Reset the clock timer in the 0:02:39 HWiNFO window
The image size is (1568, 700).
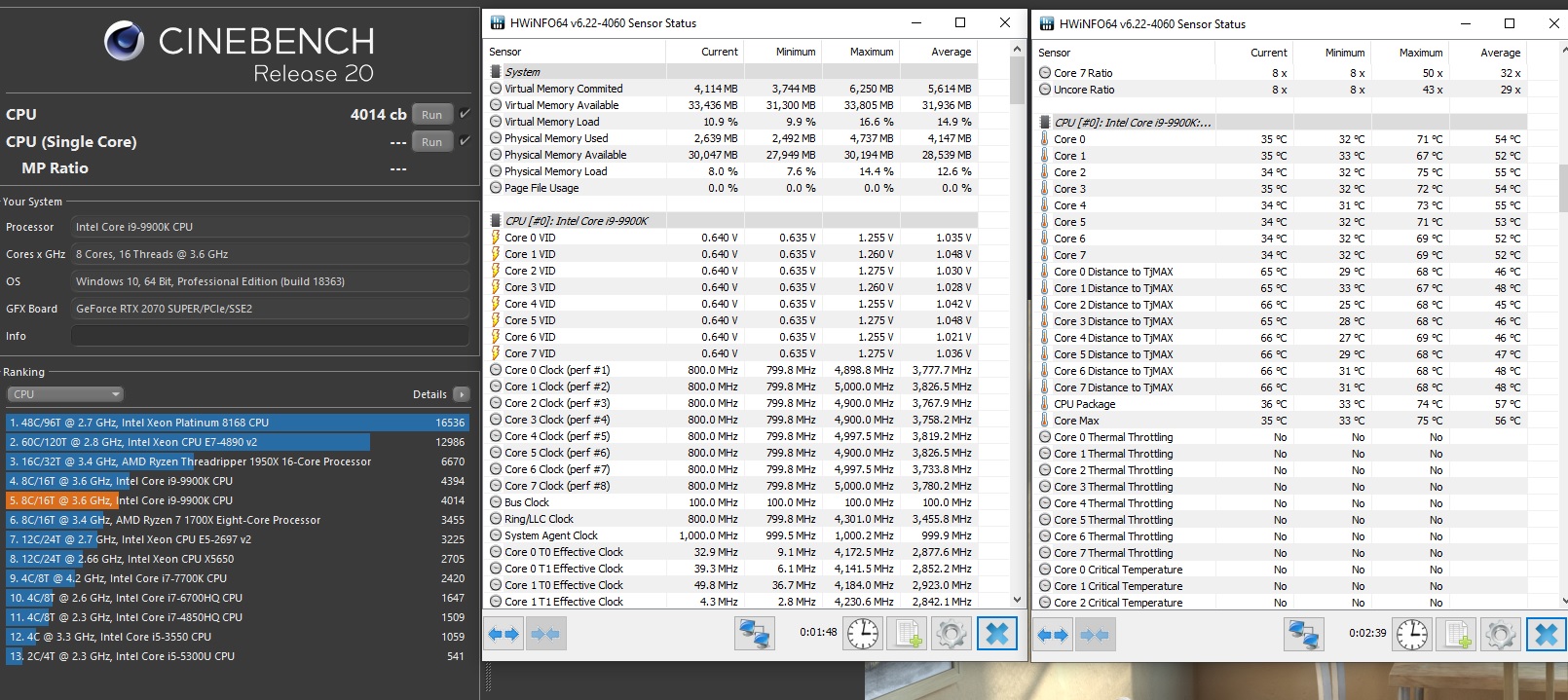(1411, 635)
